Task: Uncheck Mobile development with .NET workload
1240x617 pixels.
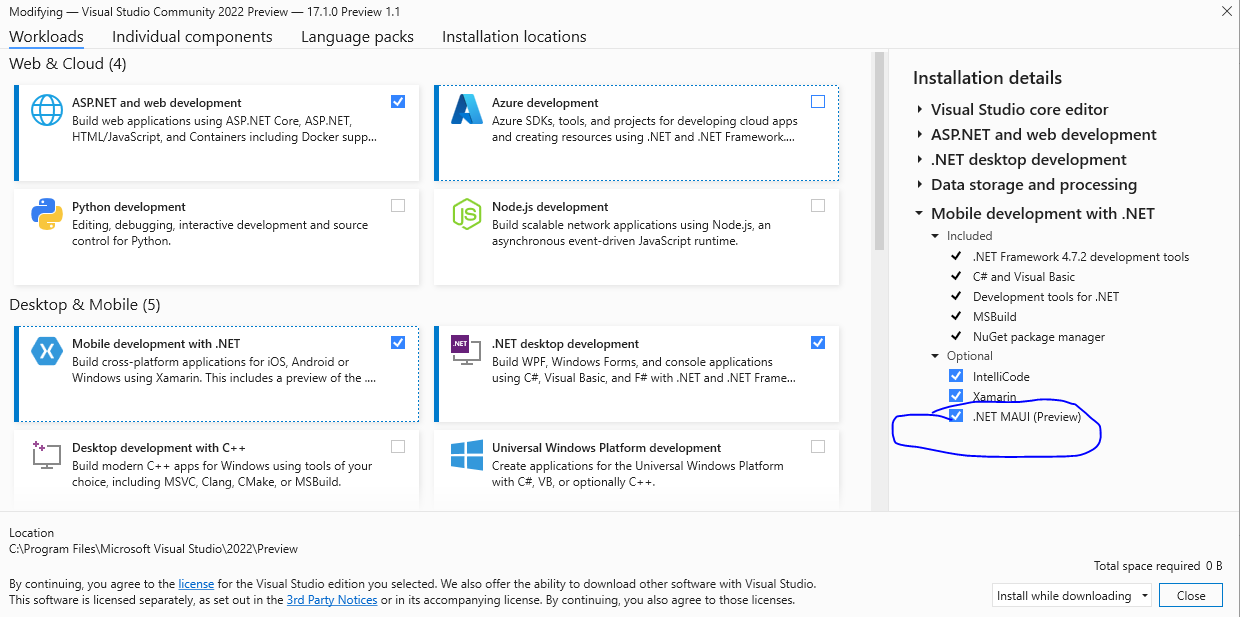Action: pyautogui.click(x=398, y=342)
